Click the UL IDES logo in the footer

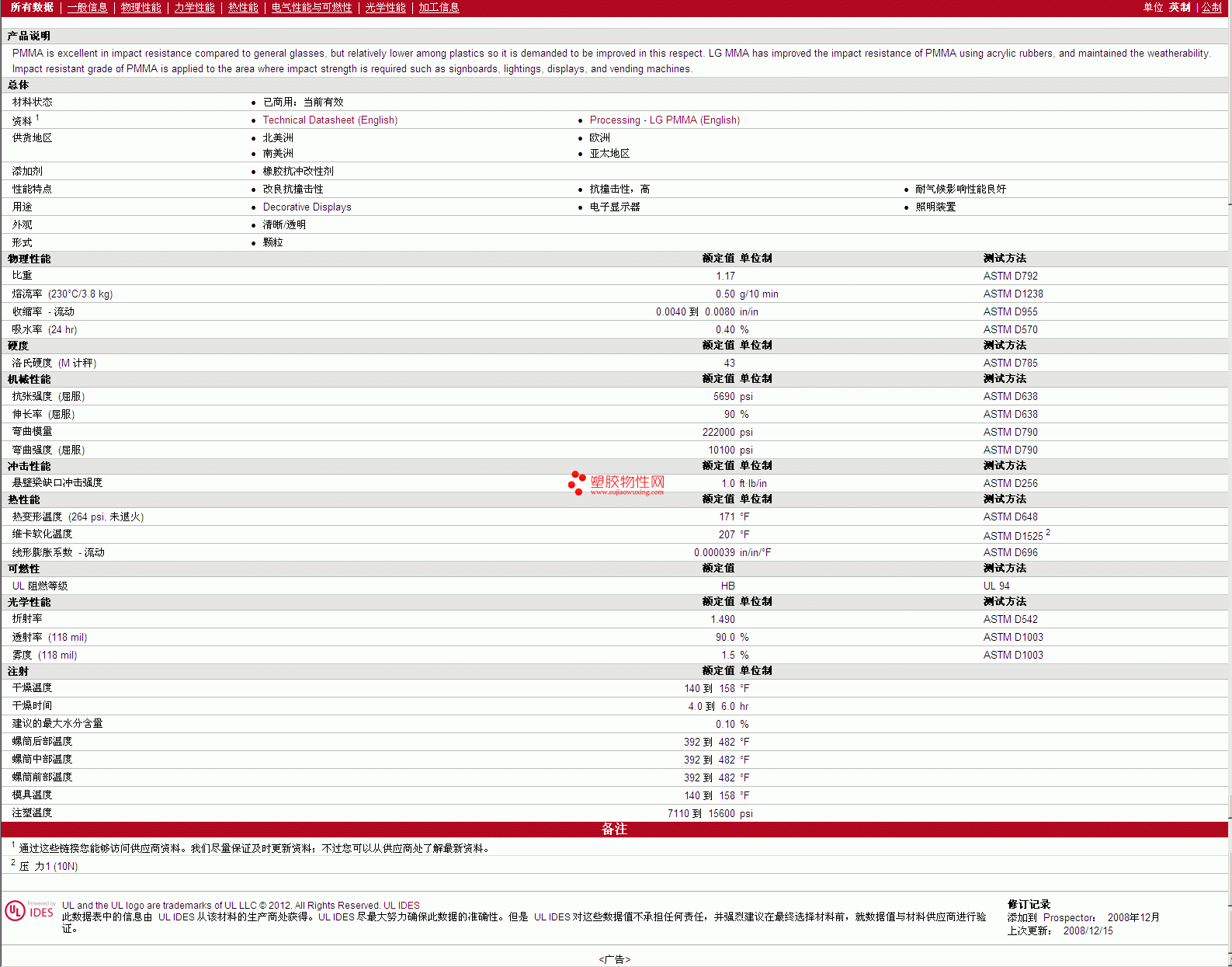coord(30,910)
